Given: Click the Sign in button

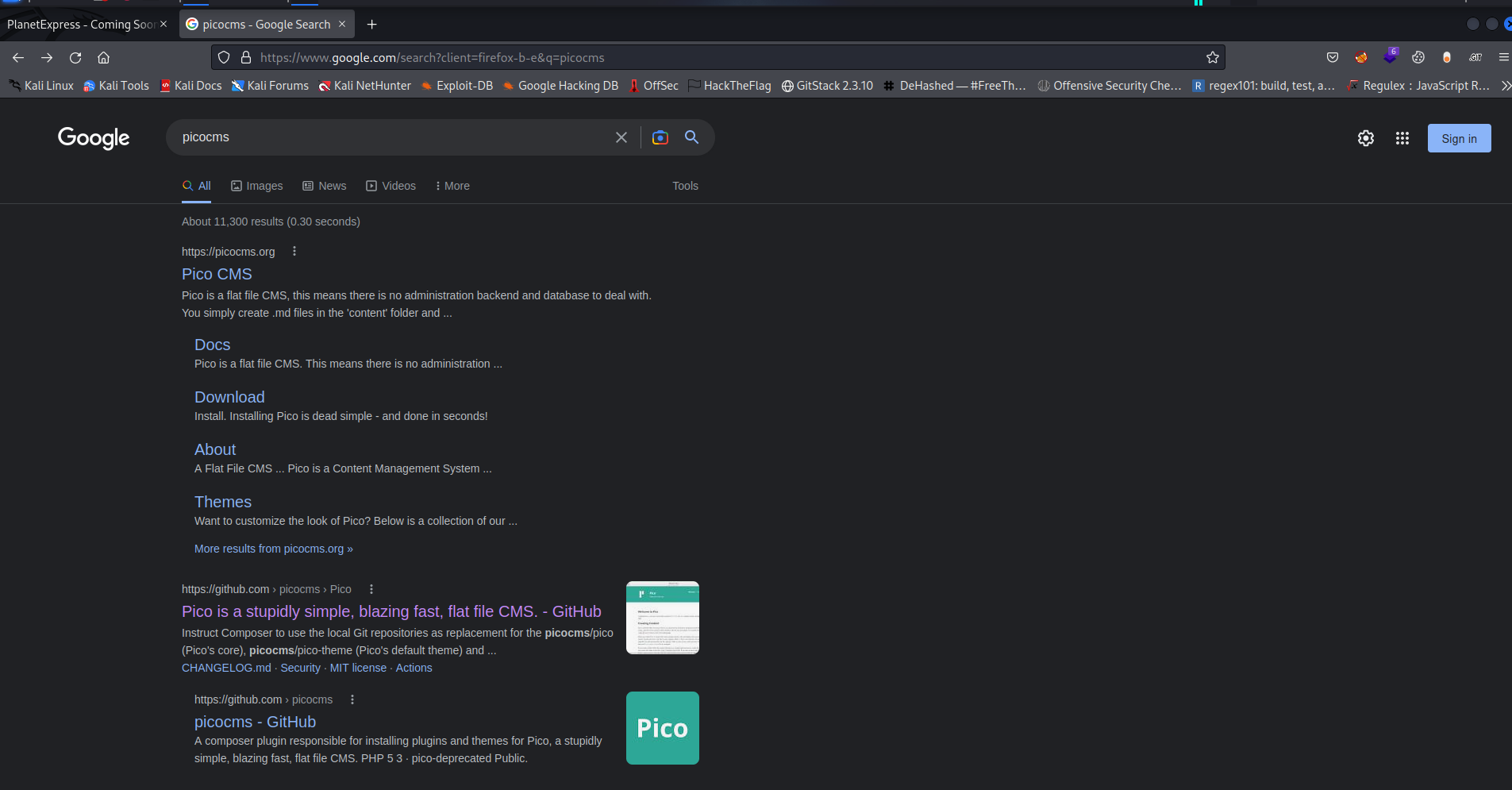Looking at the screenshot, I should tap(1459, 138).
